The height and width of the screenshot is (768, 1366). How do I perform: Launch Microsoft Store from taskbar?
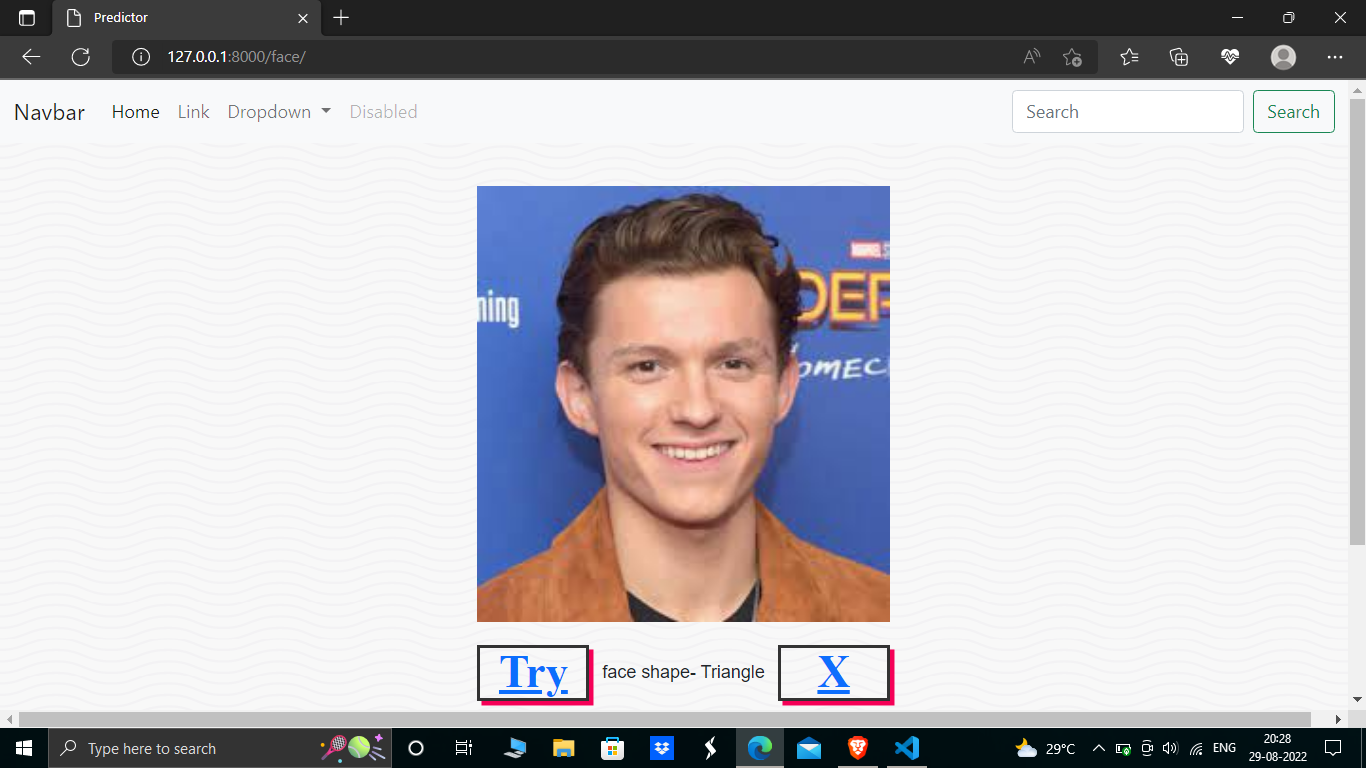[612, 748]
